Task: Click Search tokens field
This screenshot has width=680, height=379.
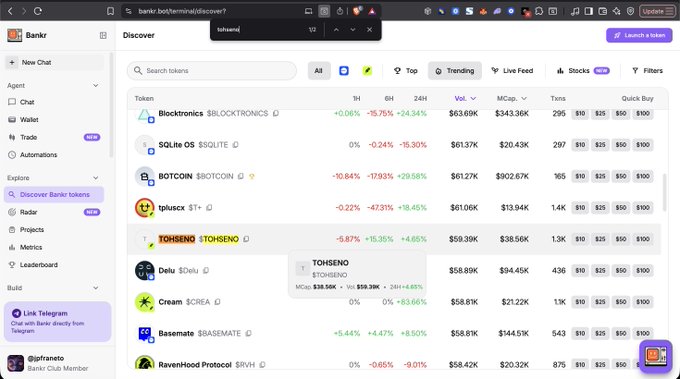Action: pos(212,71)
